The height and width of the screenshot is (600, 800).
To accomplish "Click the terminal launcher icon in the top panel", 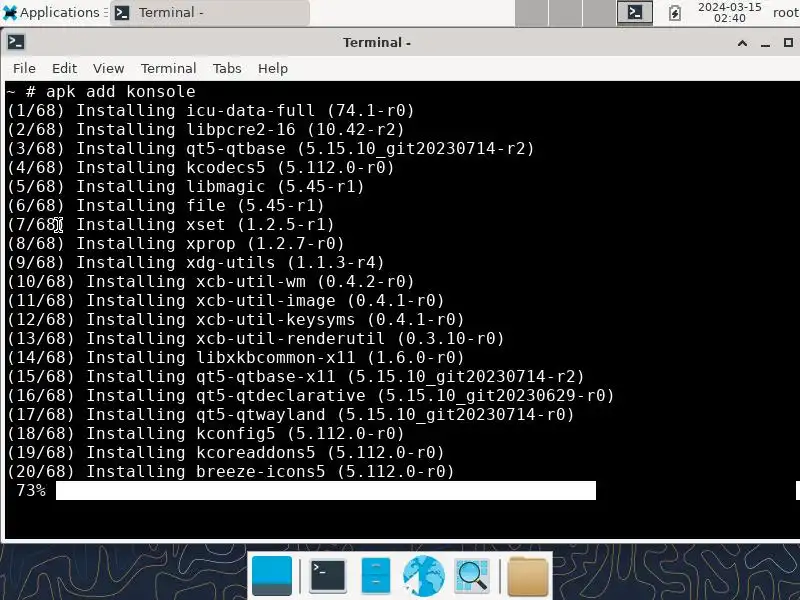I will tap(635, 12).
